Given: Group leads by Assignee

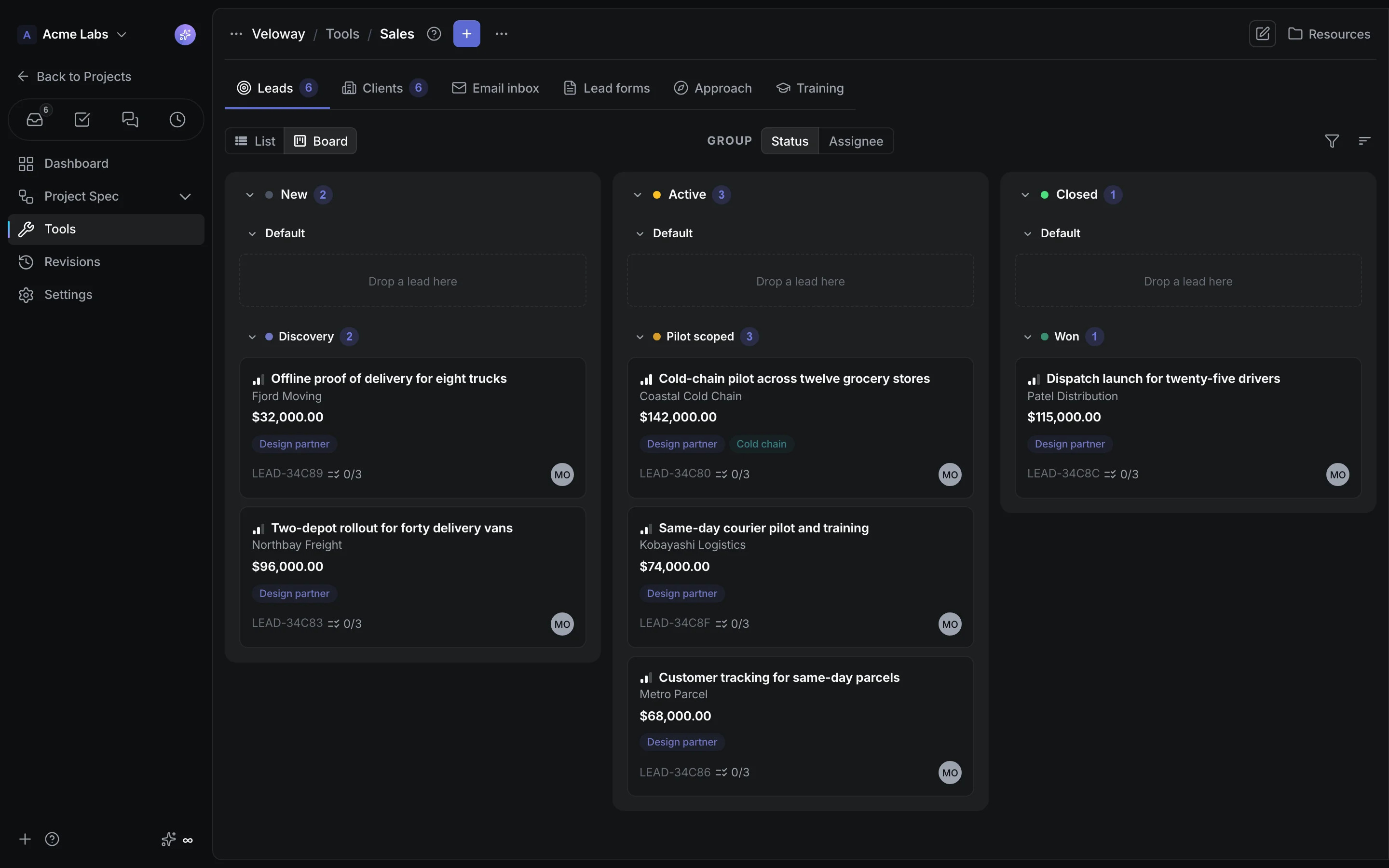Looking at the screenshot, I should 856,141.
